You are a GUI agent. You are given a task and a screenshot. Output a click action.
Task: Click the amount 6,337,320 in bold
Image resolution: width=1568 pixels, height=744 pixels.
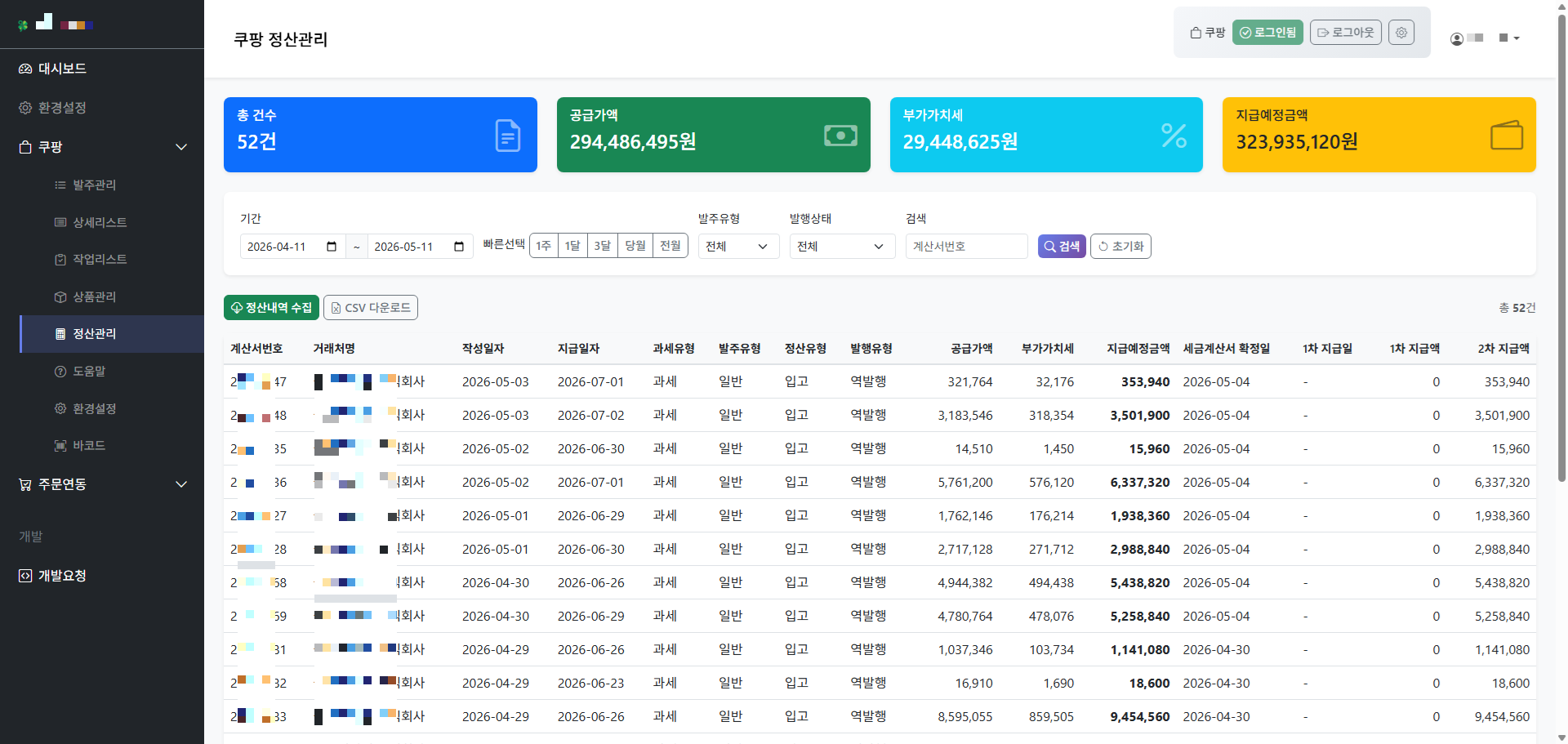point(1140,483)
